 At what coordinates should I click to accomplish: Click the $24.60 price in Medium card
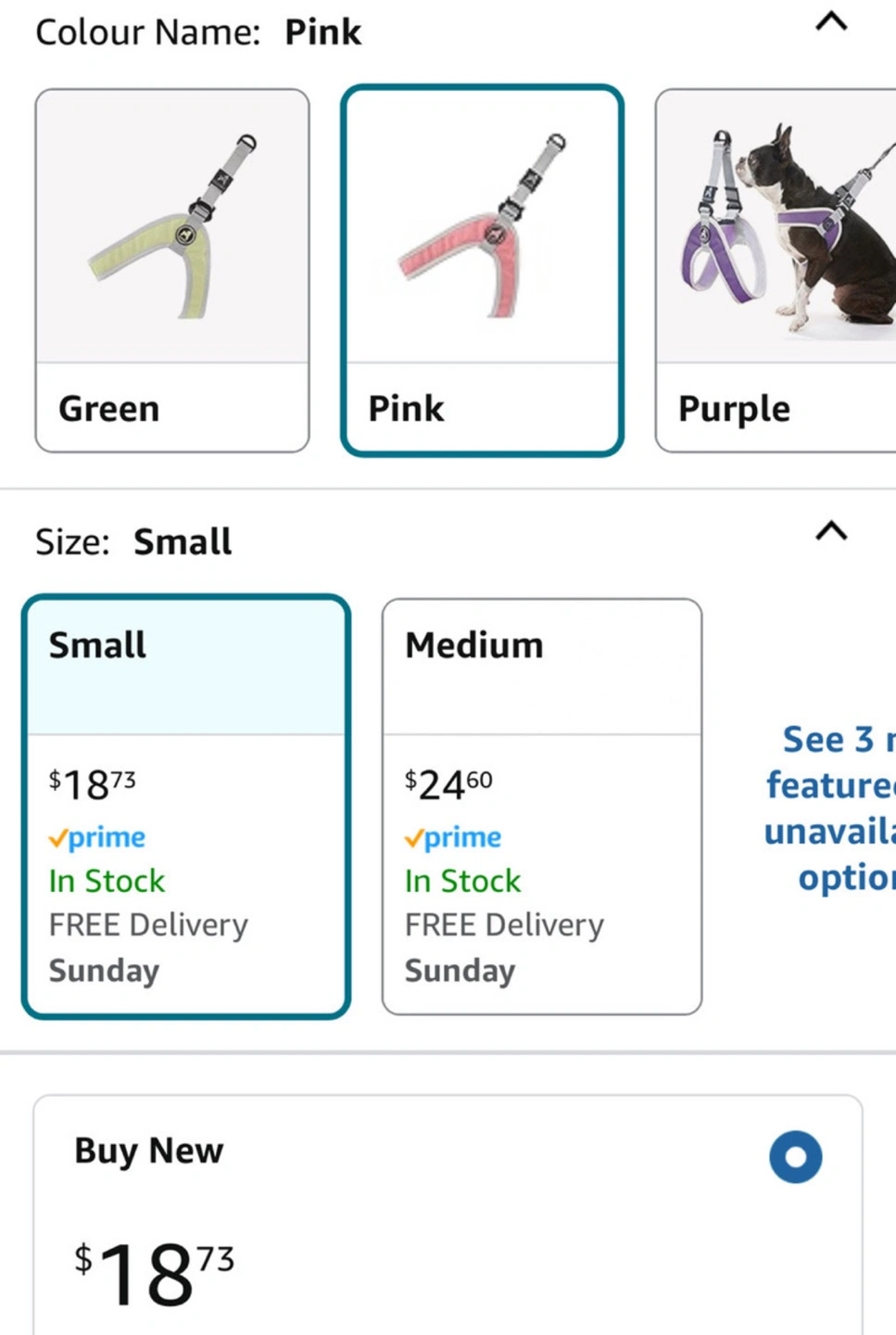click(x=448, y=785)
